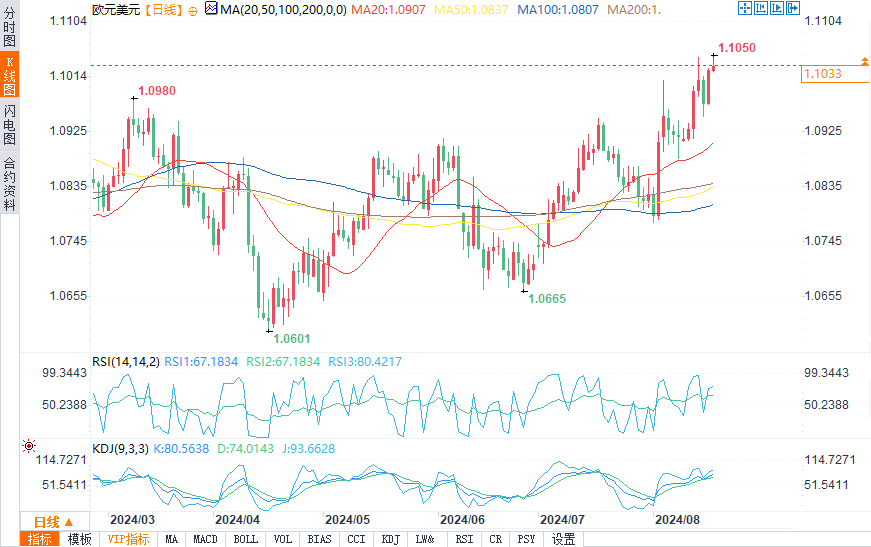The width and height of the screenshot is (871, 547).
Task: Open the 闪电图 side tab
Action: click(x=9, y=124)
